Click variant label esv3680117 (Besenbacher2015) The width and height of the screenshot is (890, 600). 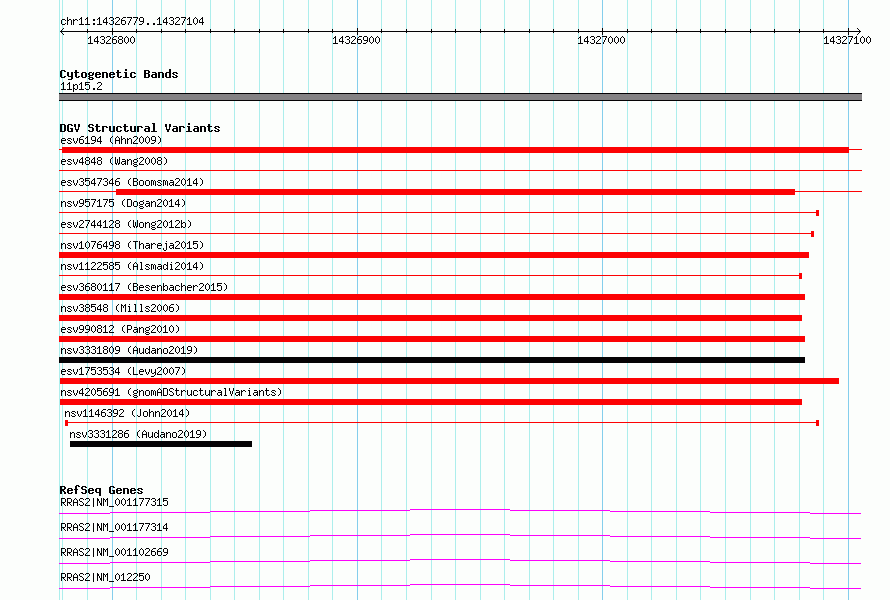click(144, 287)
